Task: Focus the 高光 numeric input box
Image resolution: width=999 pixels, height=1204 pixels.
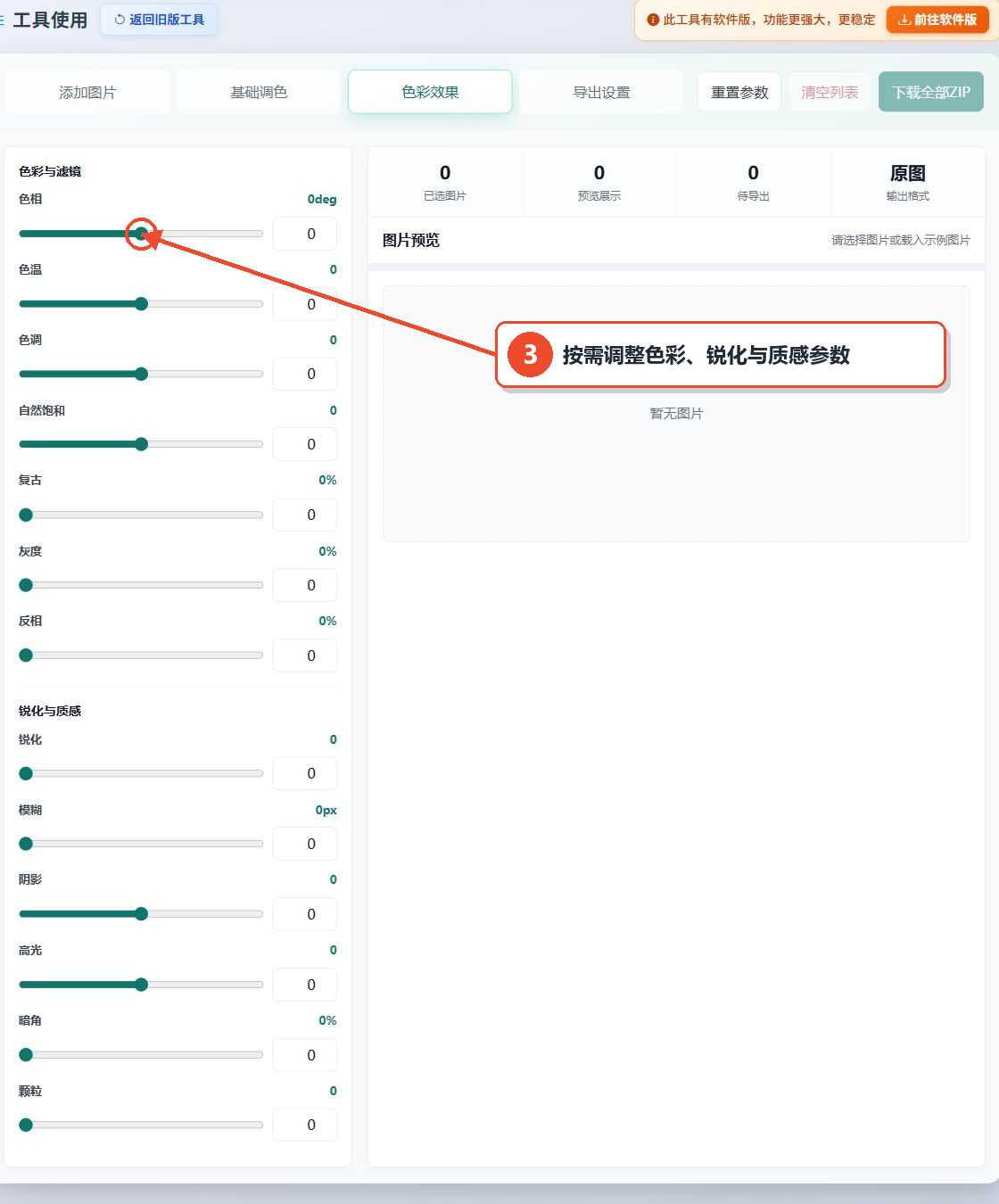Action: tap(305, 985)
